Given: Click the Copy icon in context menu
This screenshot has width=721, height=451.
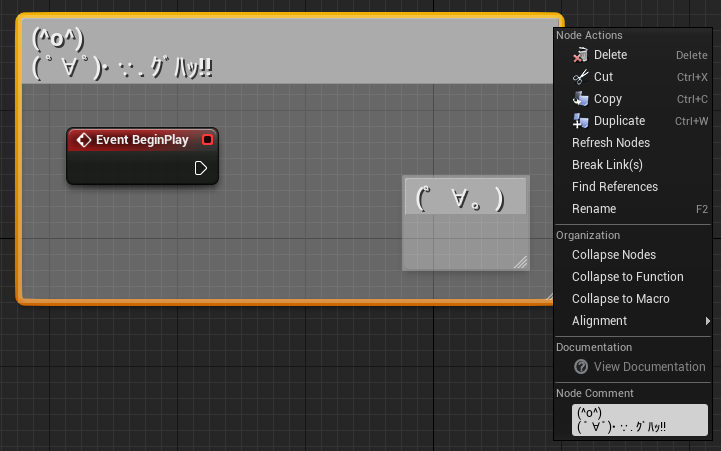Looking at the screenshot, I should (x=580, y=99).
